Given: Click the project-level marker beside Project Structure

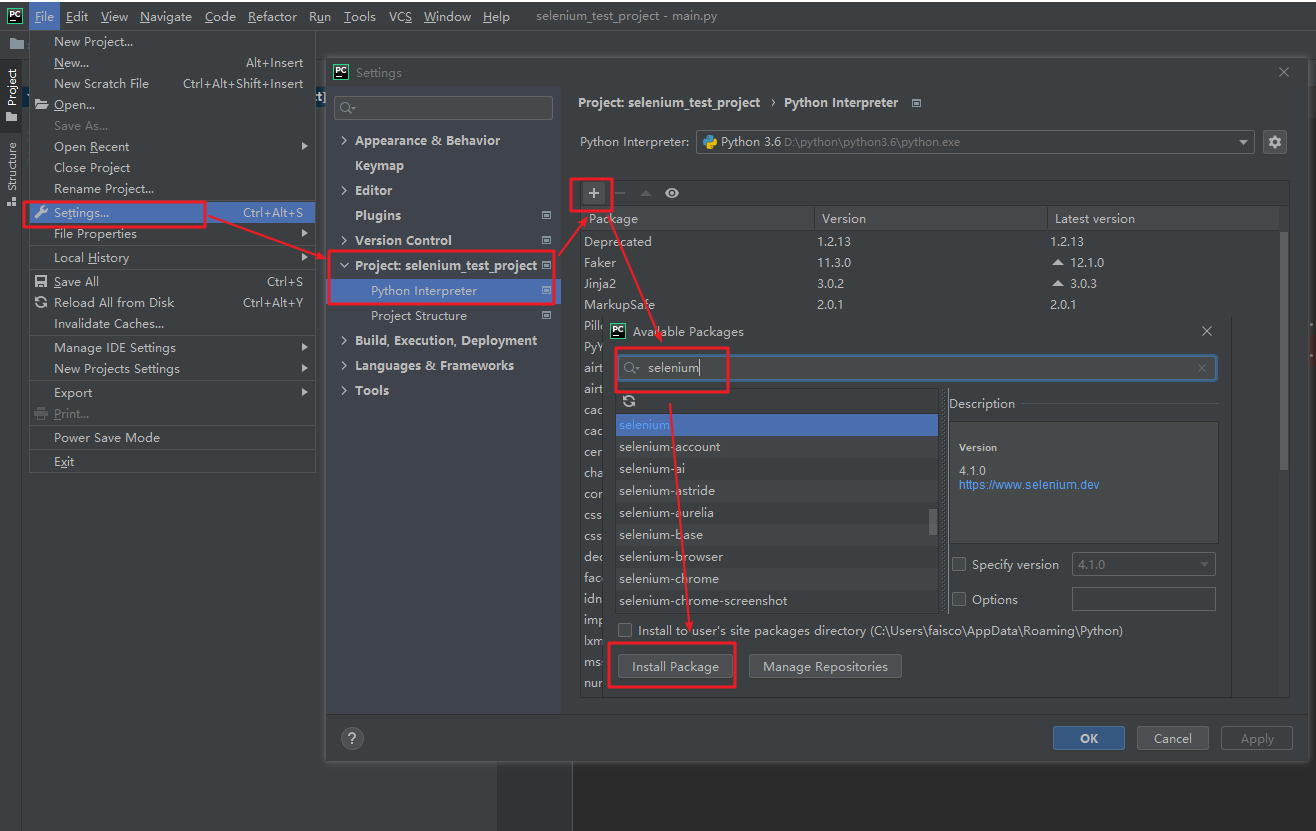Looking at the screenshot, I should tap(546, 315).
